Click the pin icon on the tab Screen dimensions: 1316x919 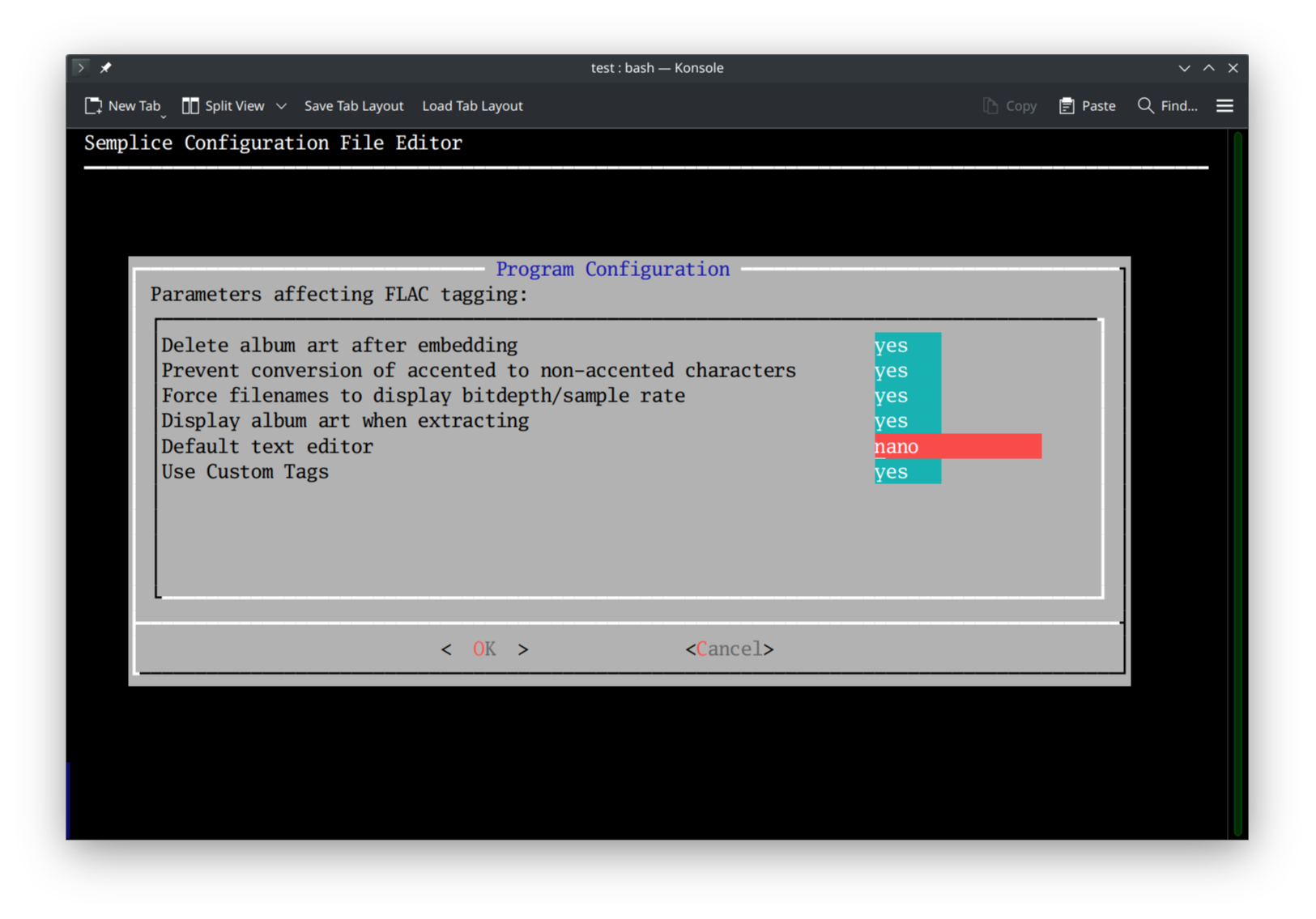[x=105, y=68]
